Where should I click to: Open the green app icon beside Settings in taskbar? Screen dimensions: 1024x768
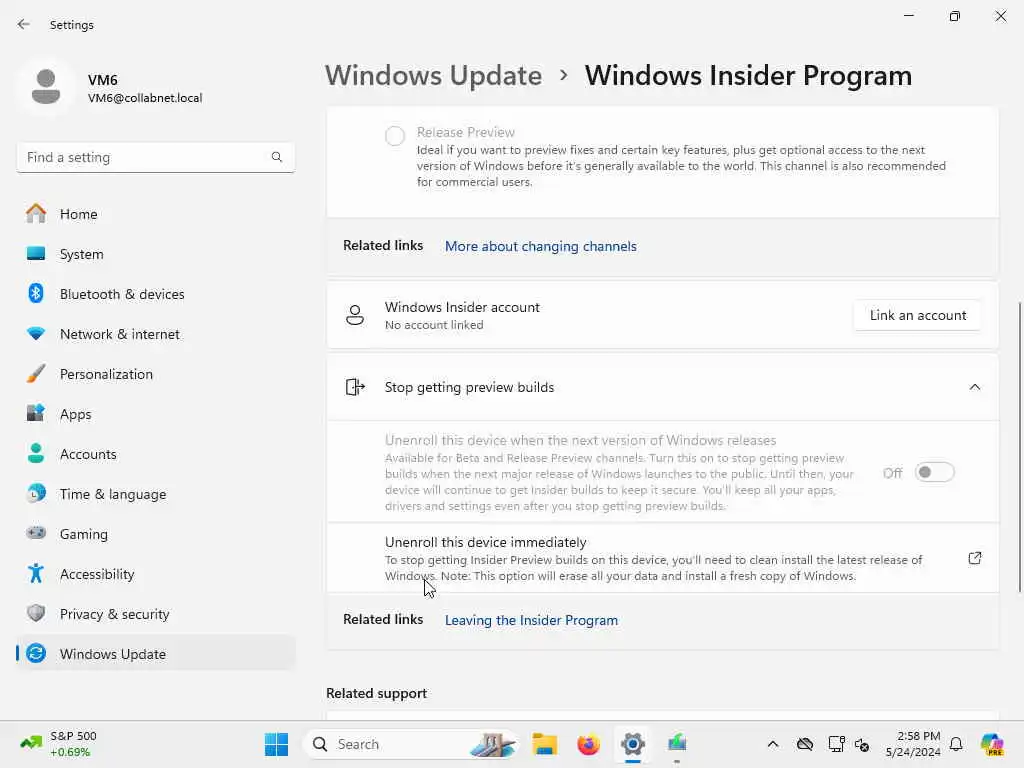tap(677, 744)
